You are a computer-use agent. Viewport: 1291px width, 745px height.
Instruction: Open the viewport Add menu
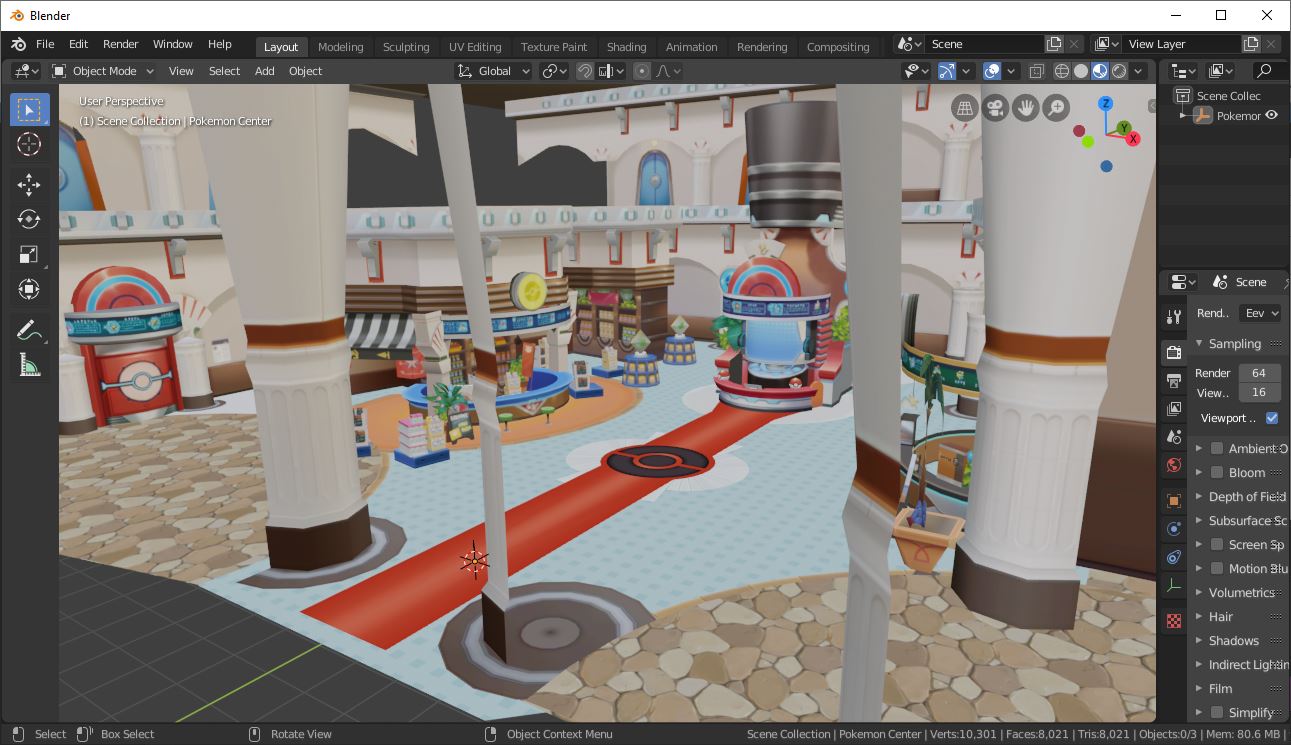click(x=264, y=71)
